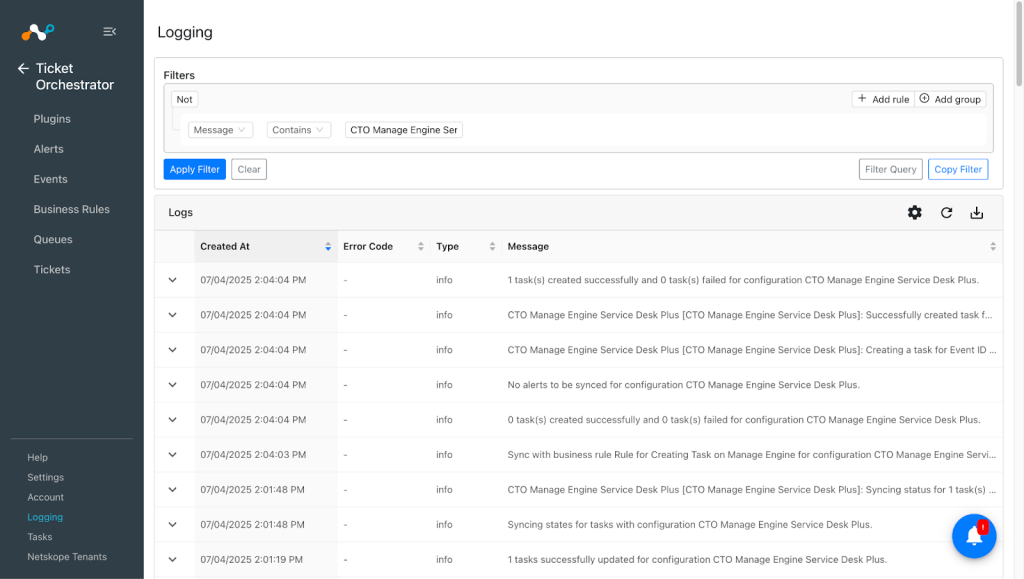Sort by Created At column arrows
The height and width of the screenshot is (579, 1024).
tap(328, 246)
